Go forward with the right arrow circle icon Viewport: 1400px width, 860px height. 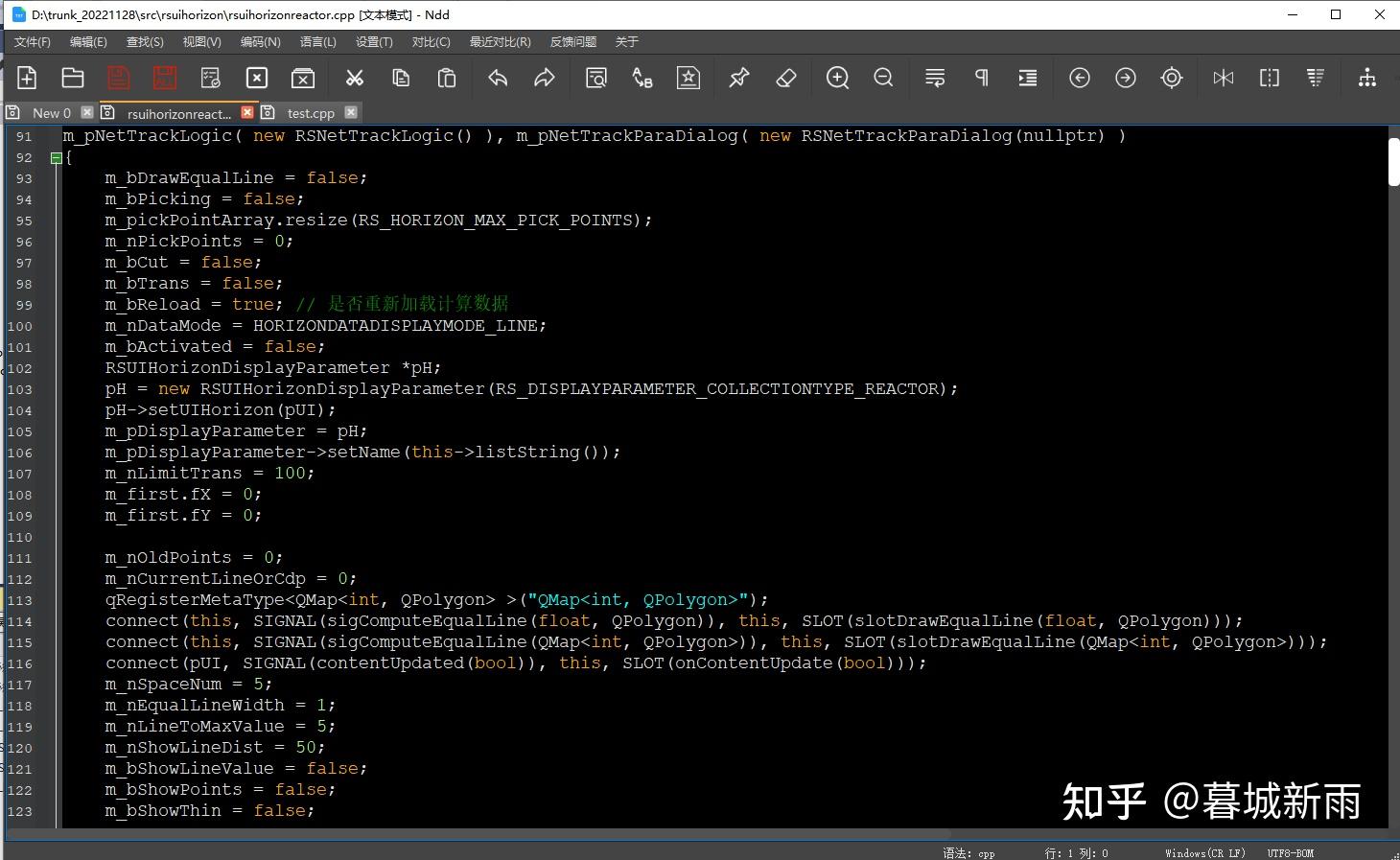1126,78
